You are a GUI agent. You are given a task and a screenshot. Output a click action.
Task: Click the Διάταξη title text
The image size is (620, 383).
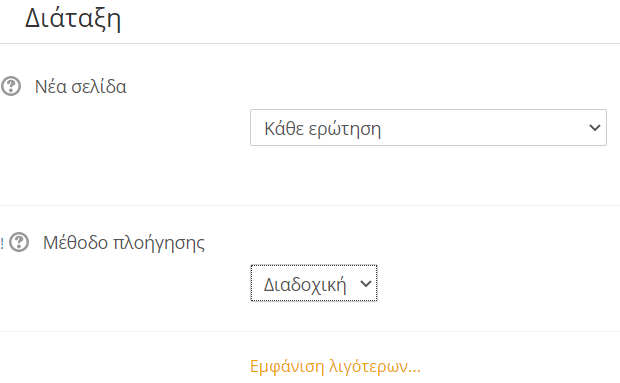[x=73, y=19]
